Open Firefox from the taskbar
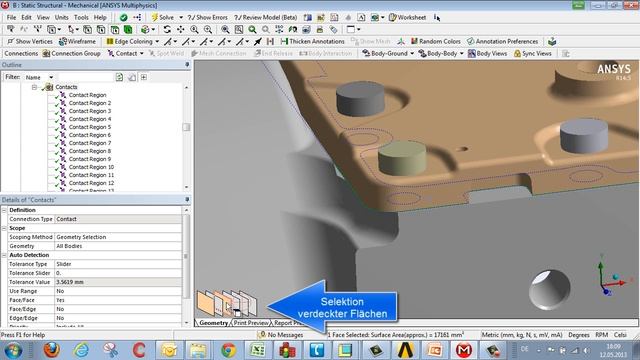The image size is (640, 360). point(52,350)
